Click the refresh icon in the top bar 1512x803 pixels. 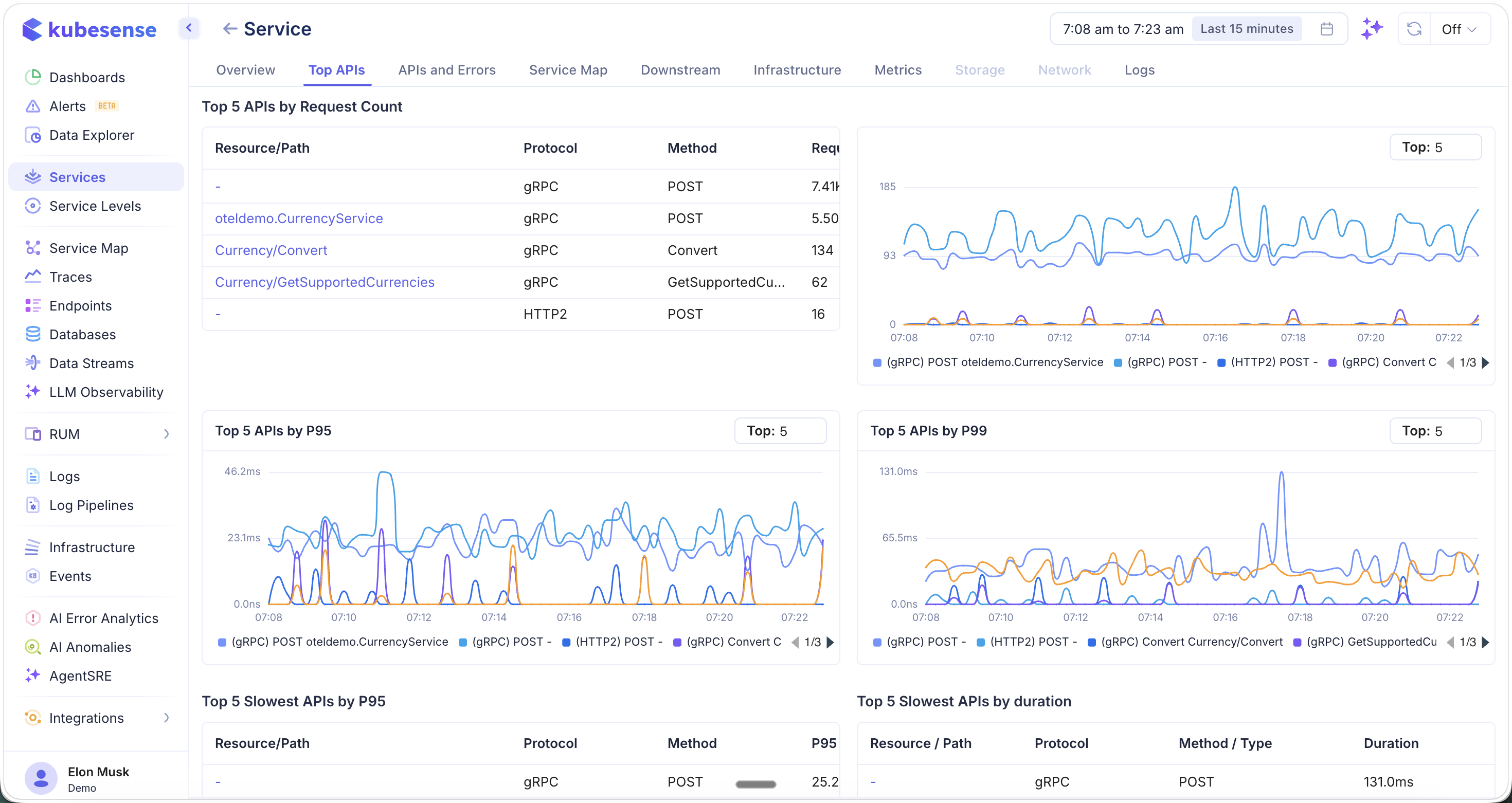point(1415,28)
